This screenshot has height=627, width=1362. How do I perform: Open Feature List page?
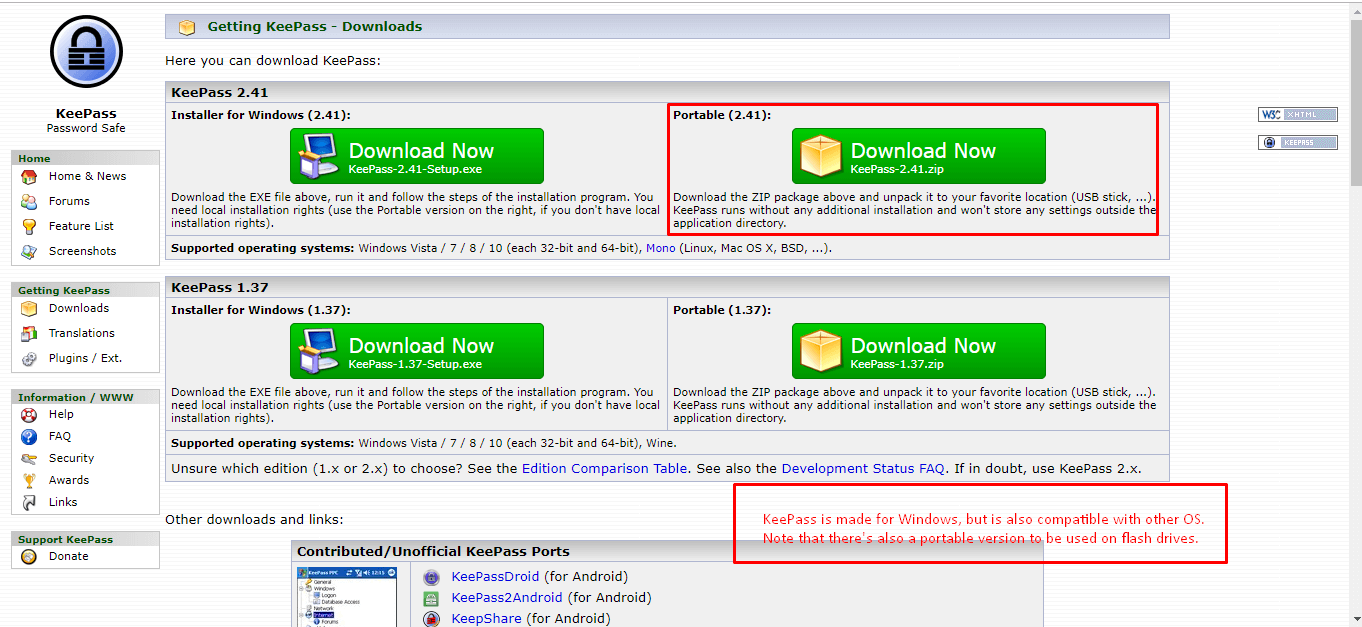[81, 226]
